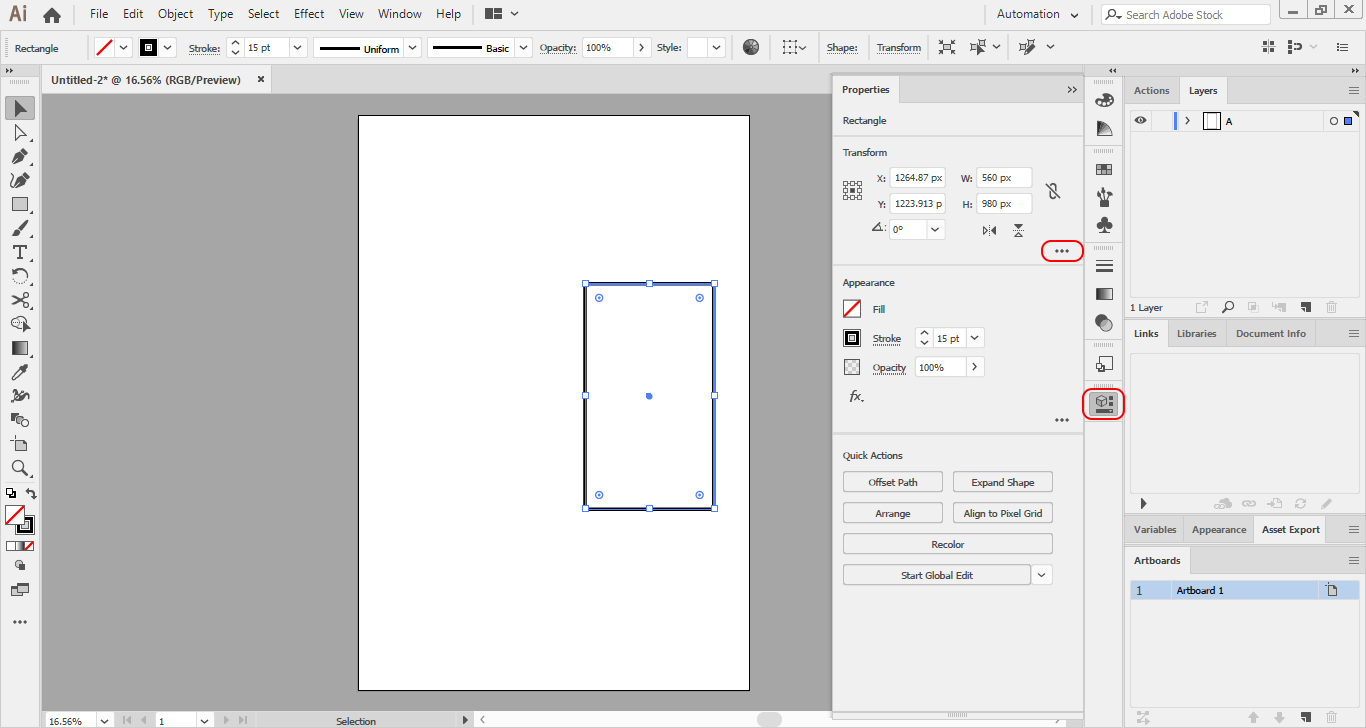This screenshot has width=1366, height=728.
Task: Open the Stroke weight dropdown in control bar
Action: pos(298,47)
